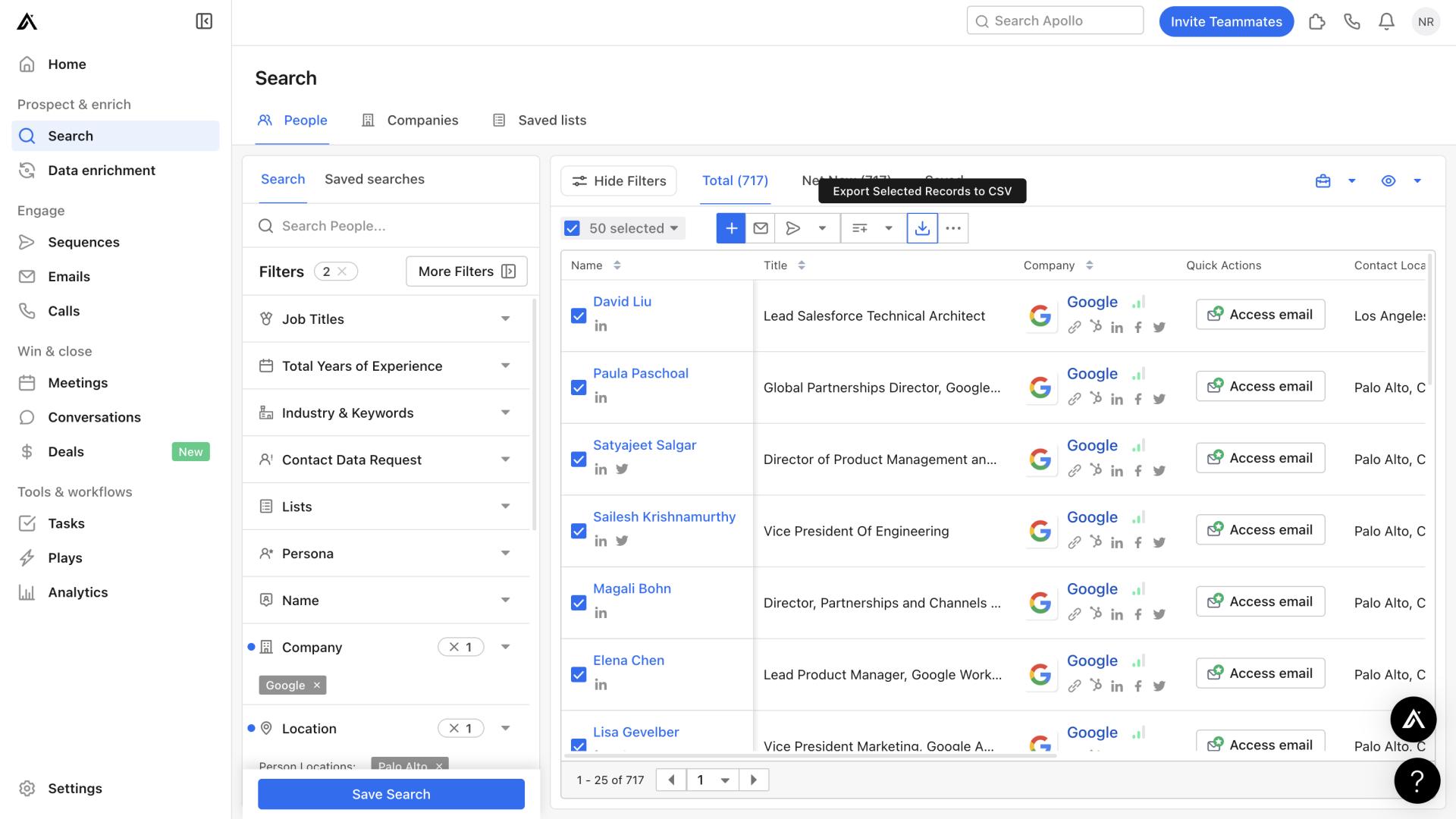Viewport: 1456px width, 819px height.
Task: Open Google company link in Elena Chen row
Action: [x=1092, y=661]
